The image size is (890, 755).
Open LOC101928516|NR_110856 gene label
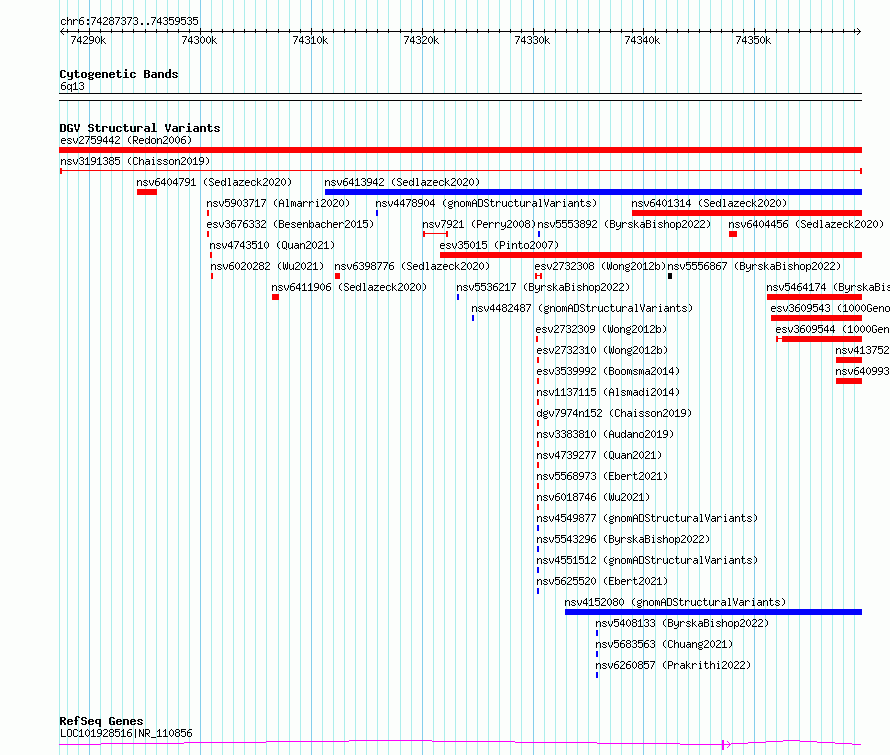(x=126, y=733)
